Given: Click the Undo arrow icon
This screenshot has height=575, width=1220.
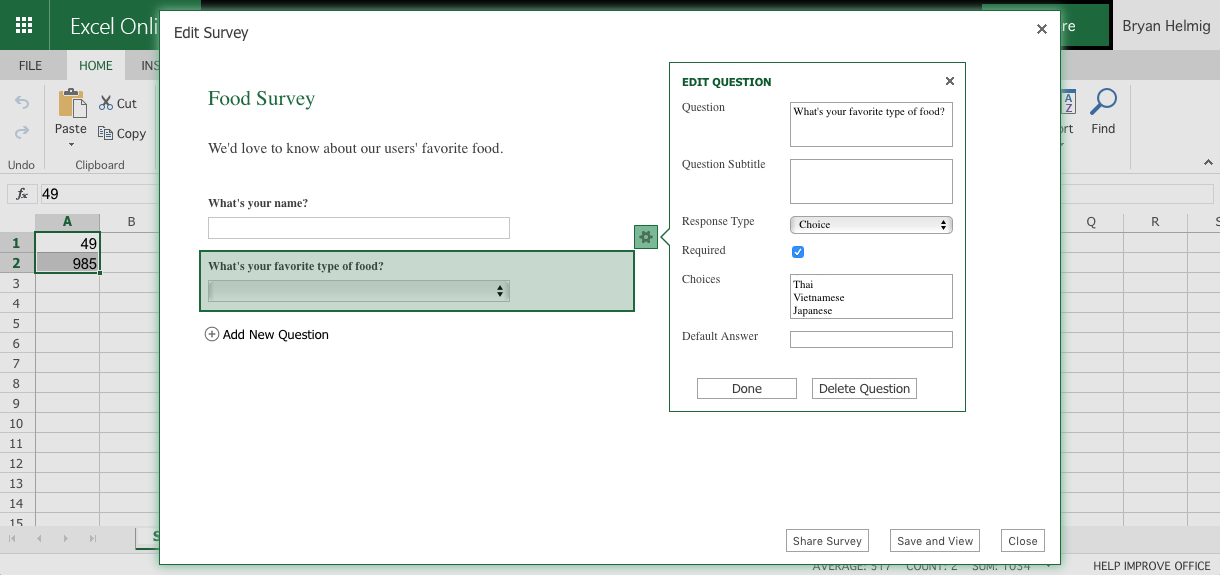Looking at the screenshot, I should [x=22, y=103].
